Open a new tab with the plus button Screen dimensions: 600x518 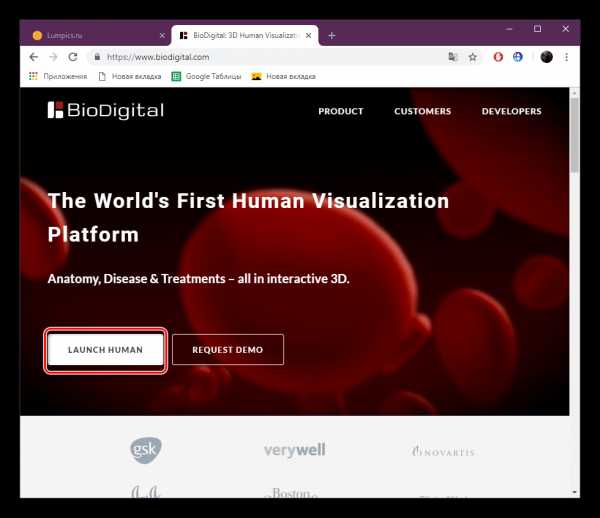tap(332, 34)
